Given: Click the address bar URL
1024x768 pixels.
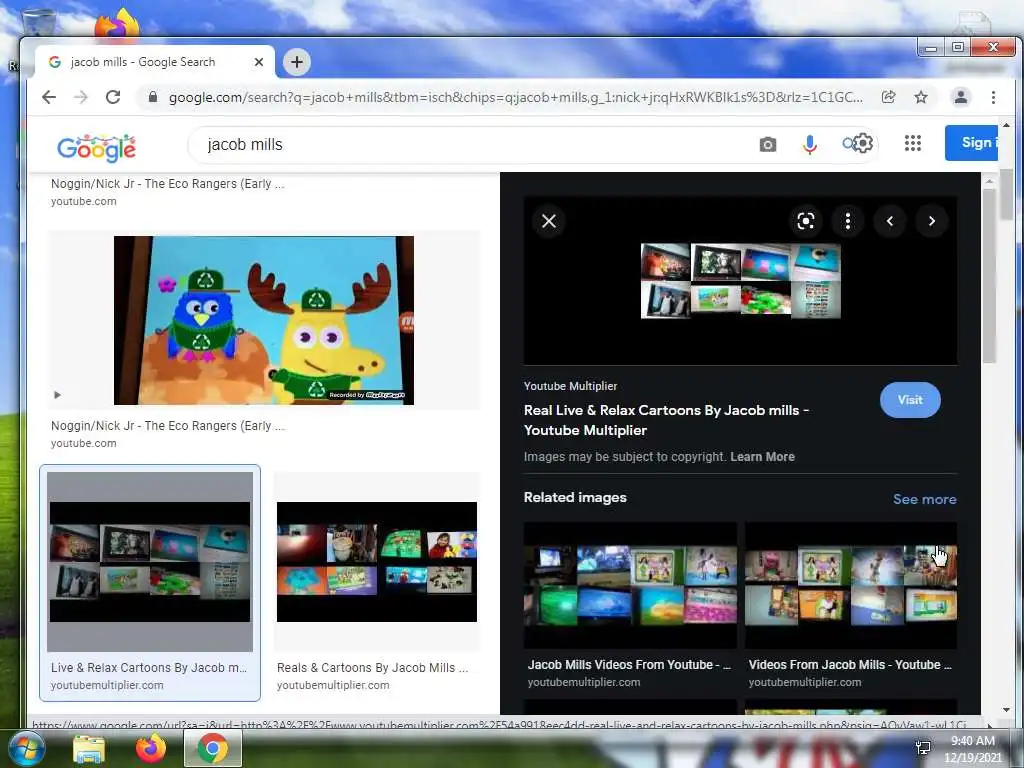Looking at the screenshot, I should click(515, 97).
